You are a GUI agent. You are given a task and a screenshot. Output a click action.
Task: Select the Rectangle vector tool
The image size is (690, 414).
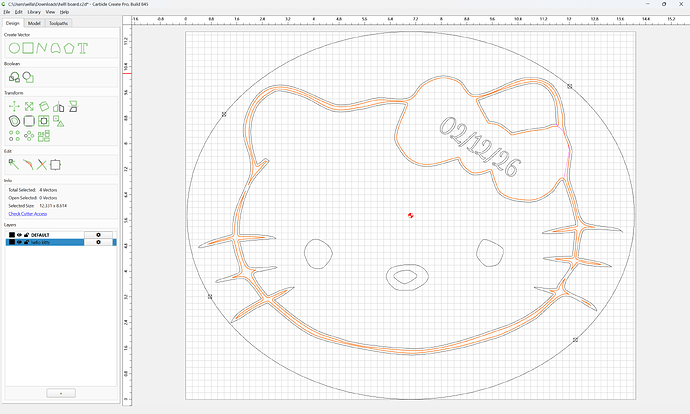tap(28, 48)
